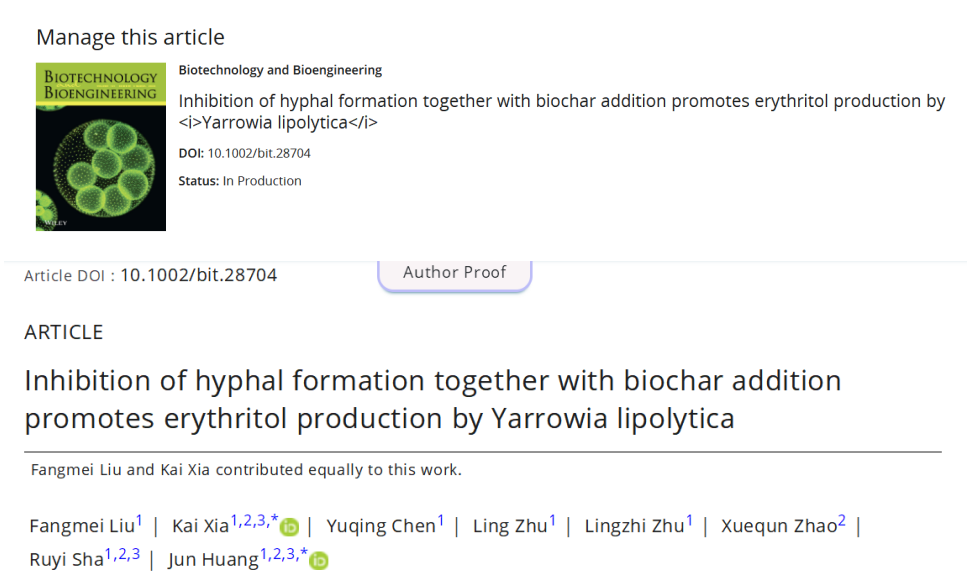
Task: Click the In Production status text
Action: pos(262,181)
